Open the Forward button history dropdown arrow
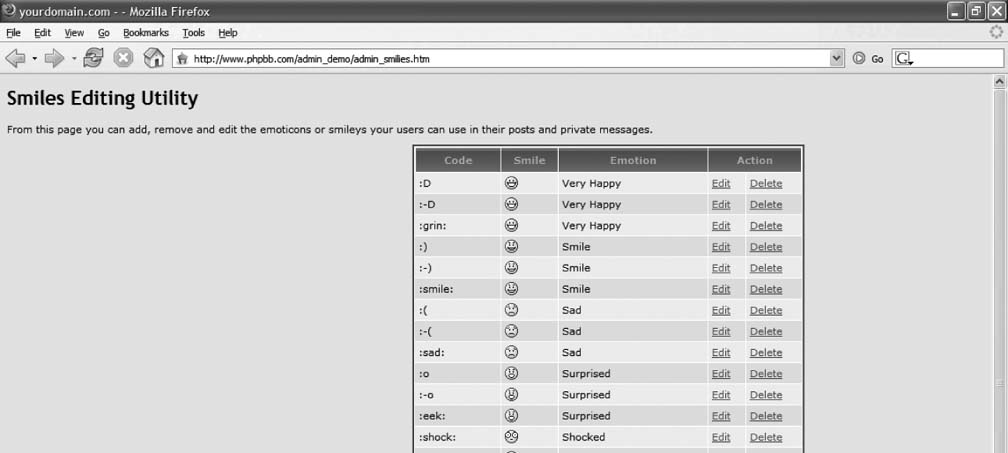The image size is (1008, 453). click(73, 59)
